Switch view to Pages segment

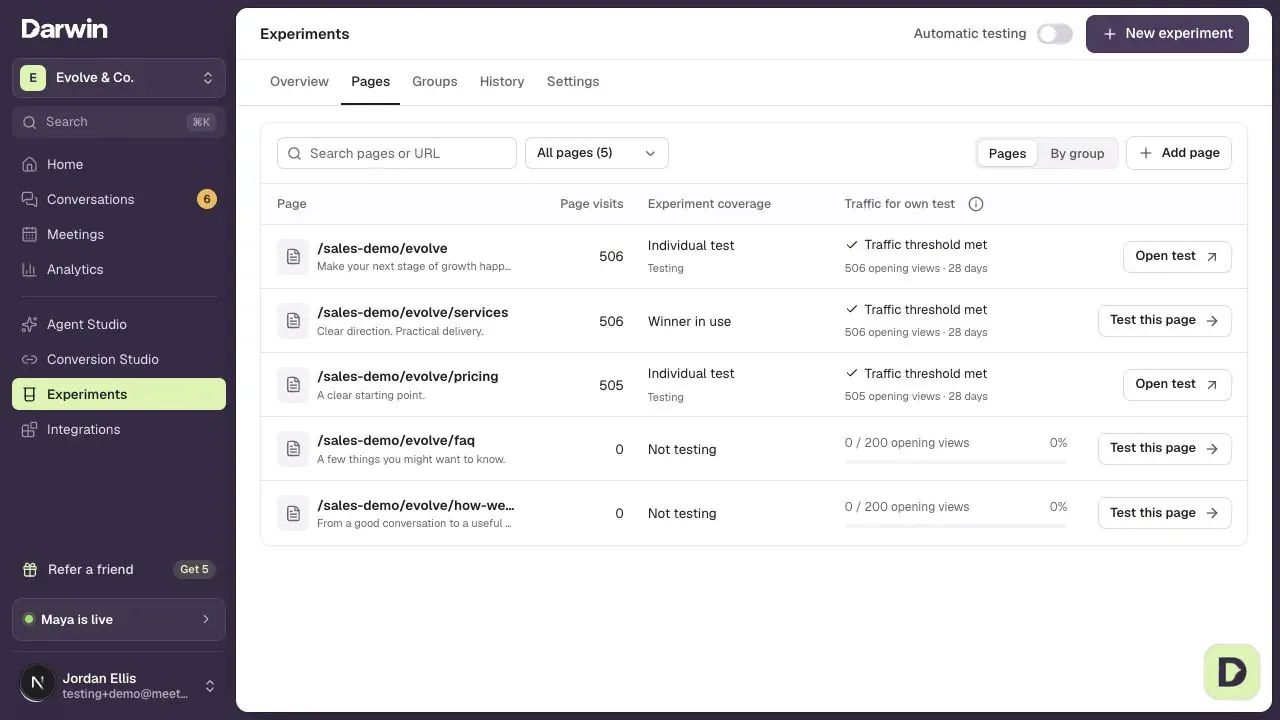(1007, 153)
